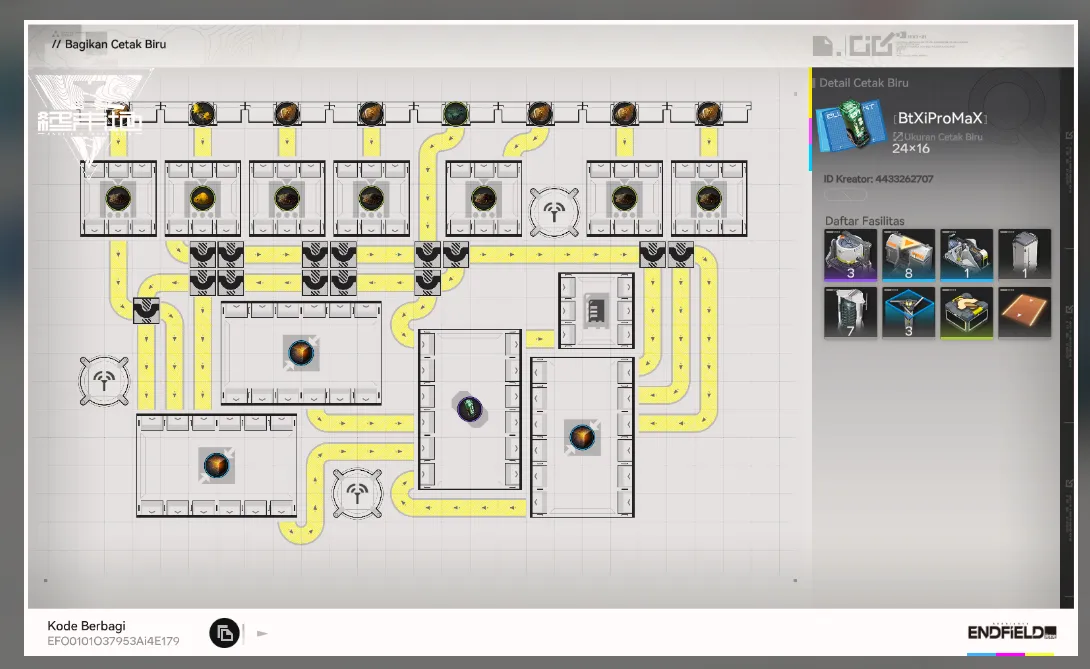Click the gray arrow beside the copy icon
The width and height of the screenshot is (1090, 669).
[x=262, y=634]
